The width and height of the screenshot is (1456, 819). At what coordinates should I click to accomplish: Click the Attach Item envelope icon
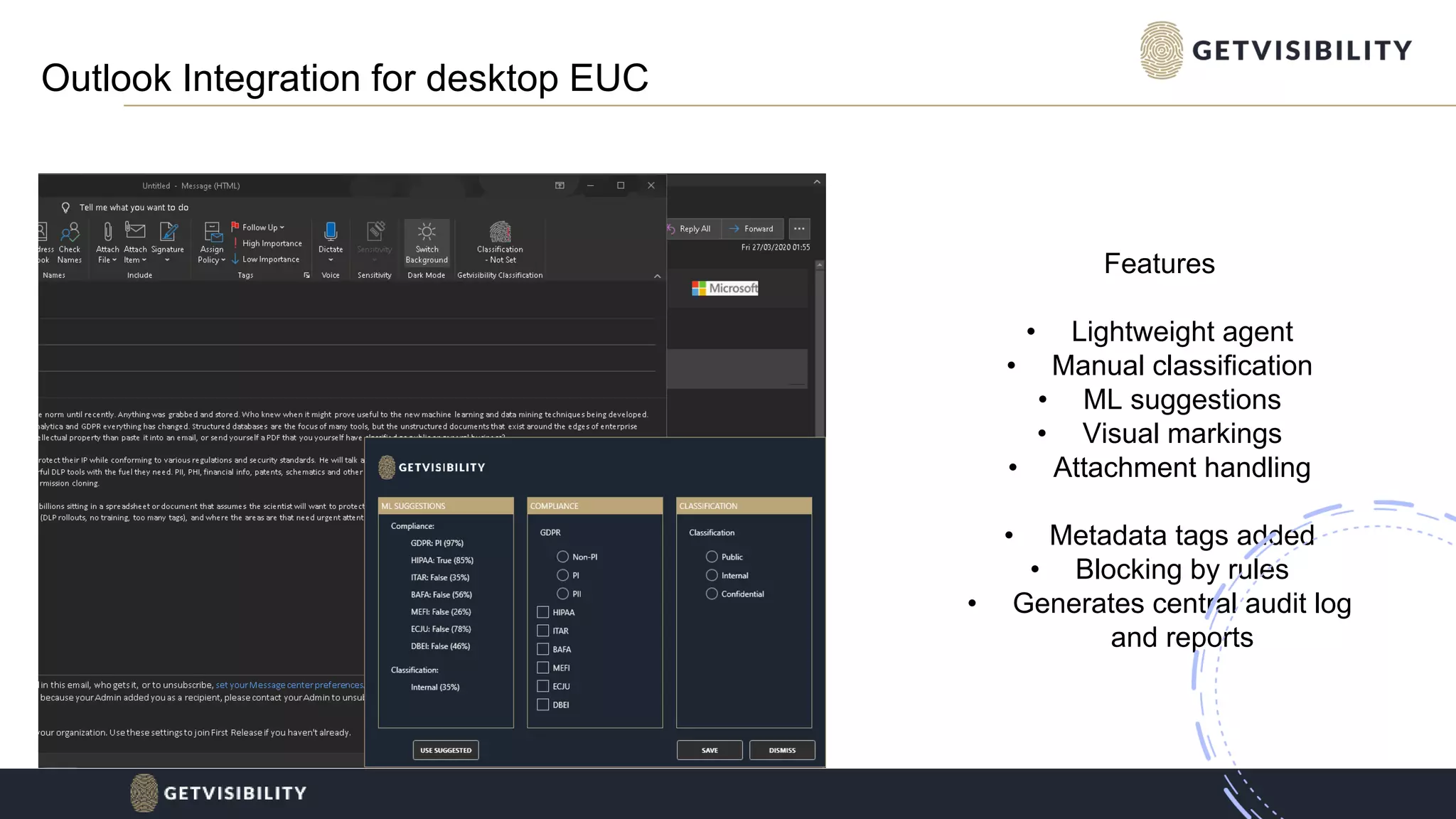click(135, 230)
